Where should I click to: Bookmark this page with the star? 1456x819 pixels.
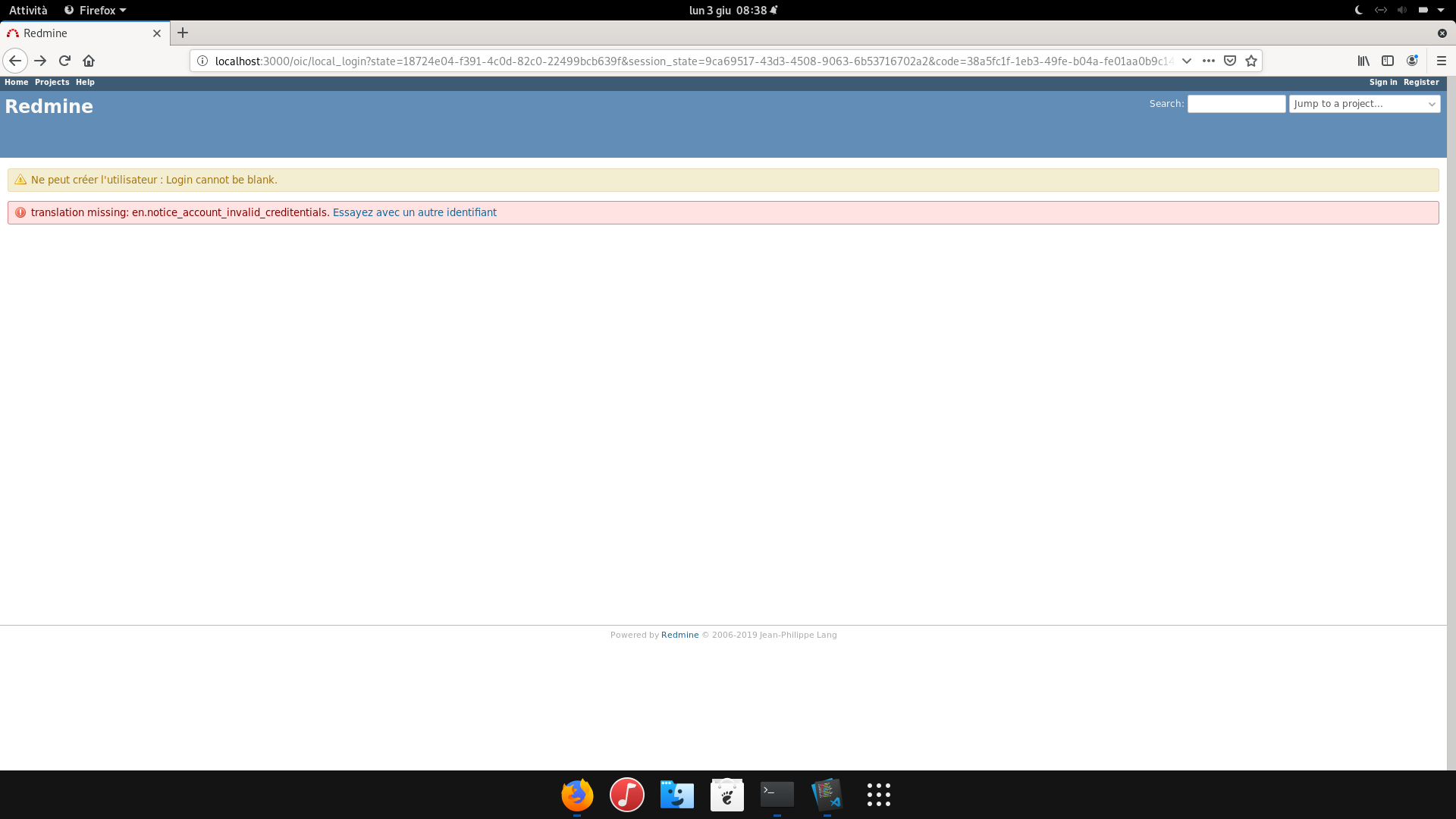(1251, 61)
